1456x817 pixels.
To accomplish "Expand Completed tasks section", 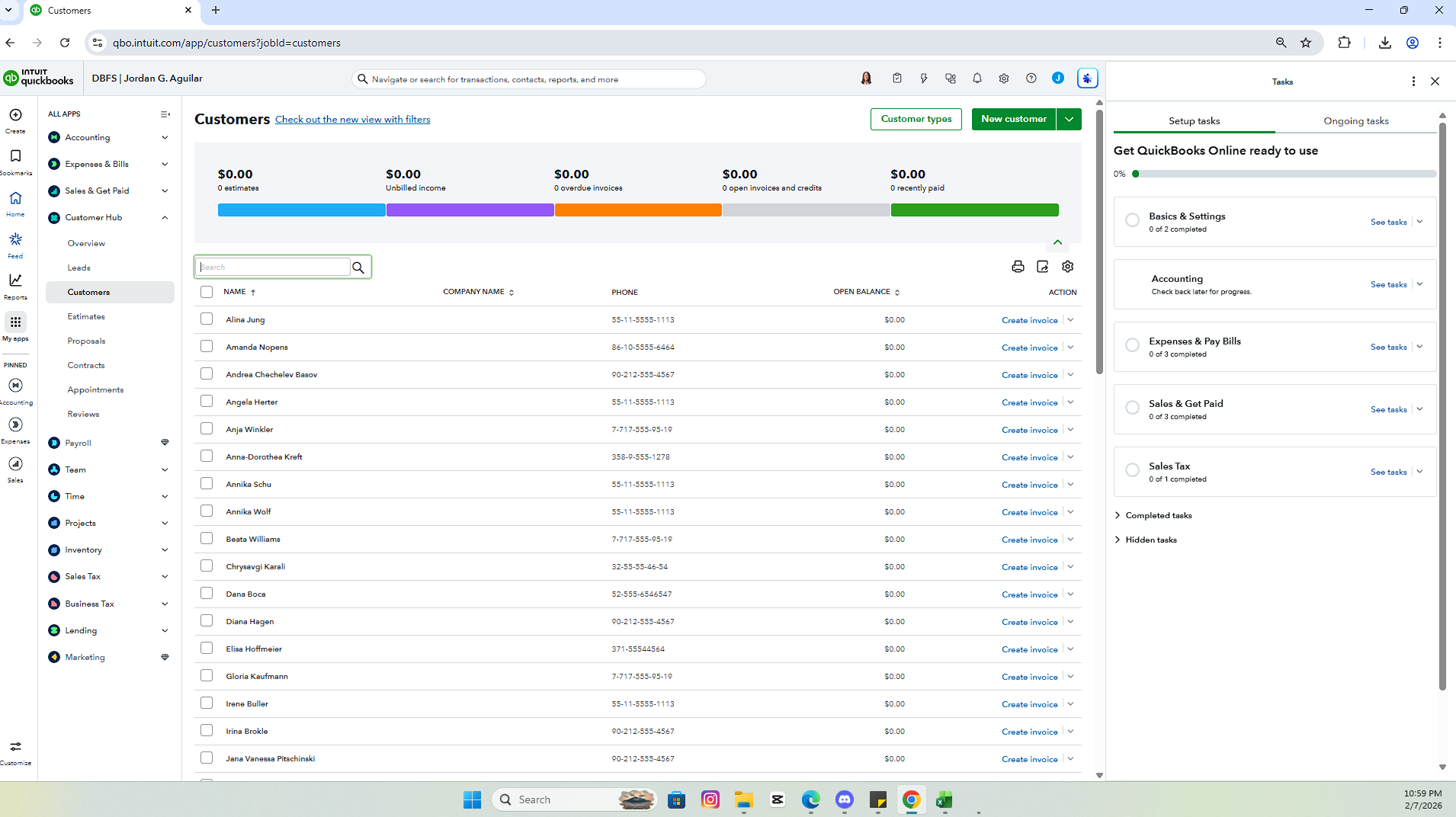I will tap(1153, 516).
